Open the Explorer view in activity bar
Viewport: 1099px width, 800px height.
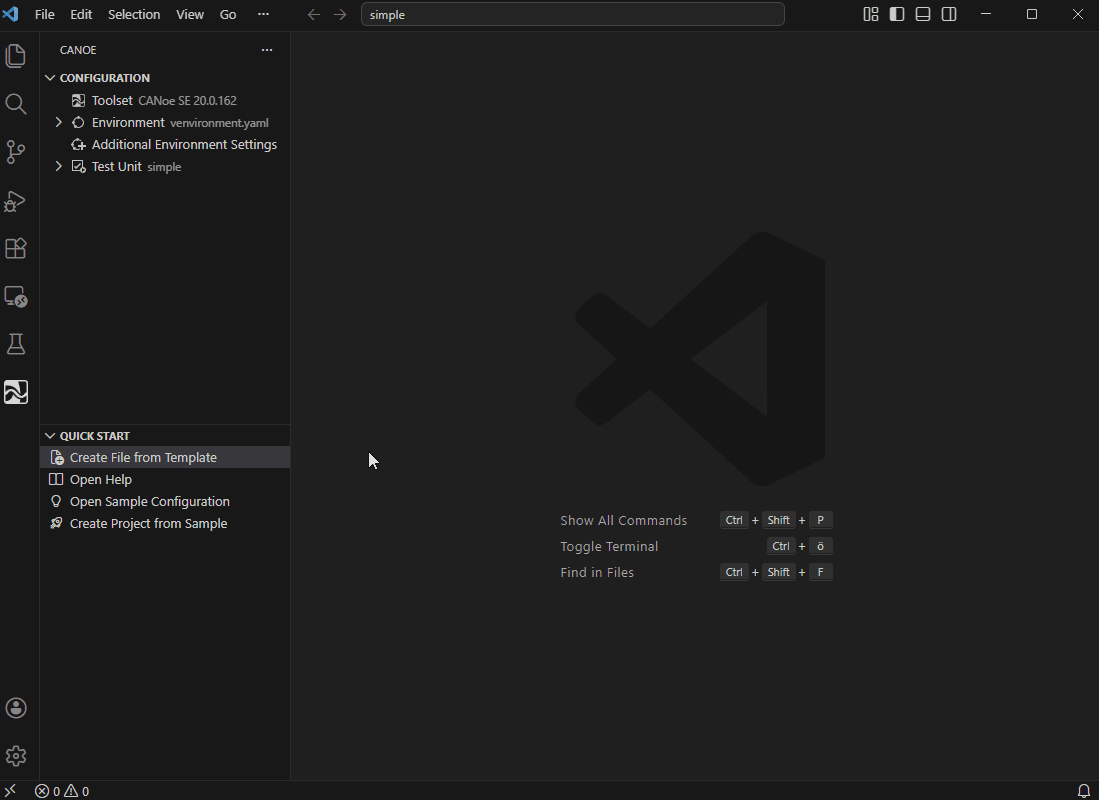(x=15, y=56)
